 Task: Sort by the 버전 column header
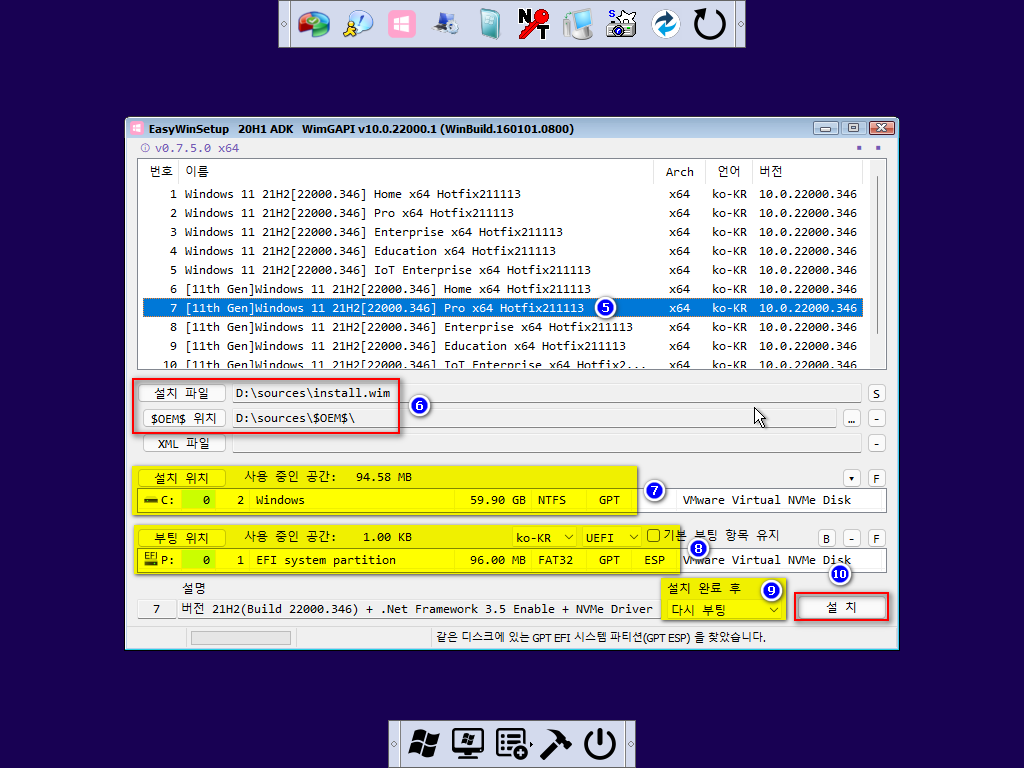pos(807,172)
